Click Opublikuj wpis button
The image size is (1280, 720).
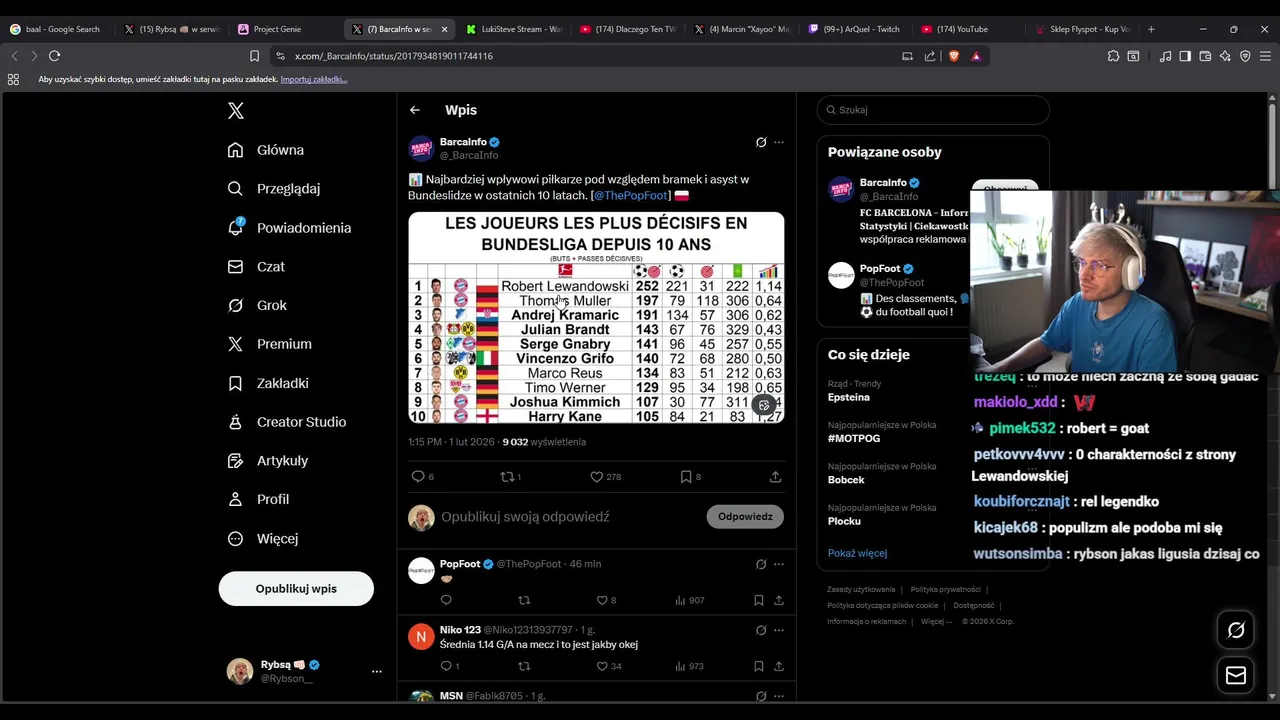coord(296,588)
